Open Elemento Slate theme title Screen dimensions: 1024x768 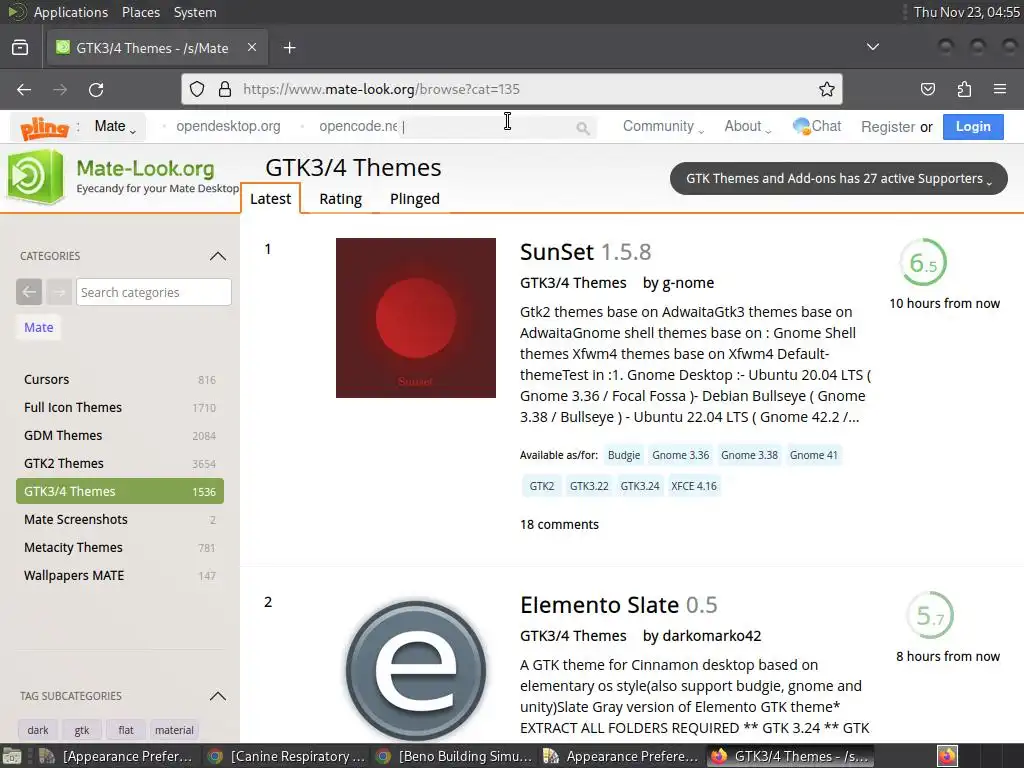(599, 605)
